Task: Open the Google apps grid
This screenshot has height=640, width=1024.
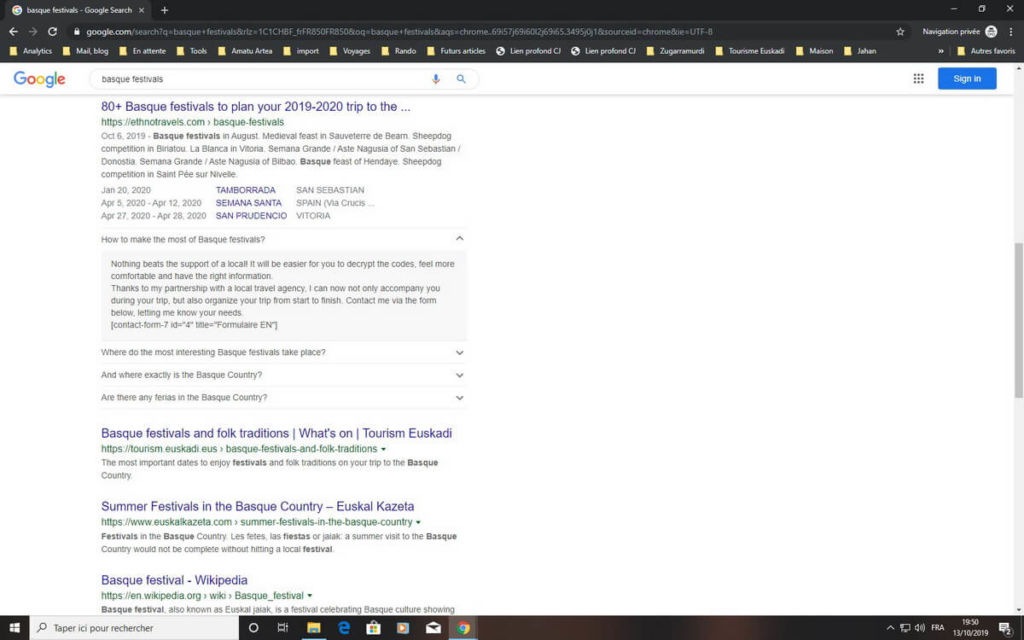Action: coord(918,78)
